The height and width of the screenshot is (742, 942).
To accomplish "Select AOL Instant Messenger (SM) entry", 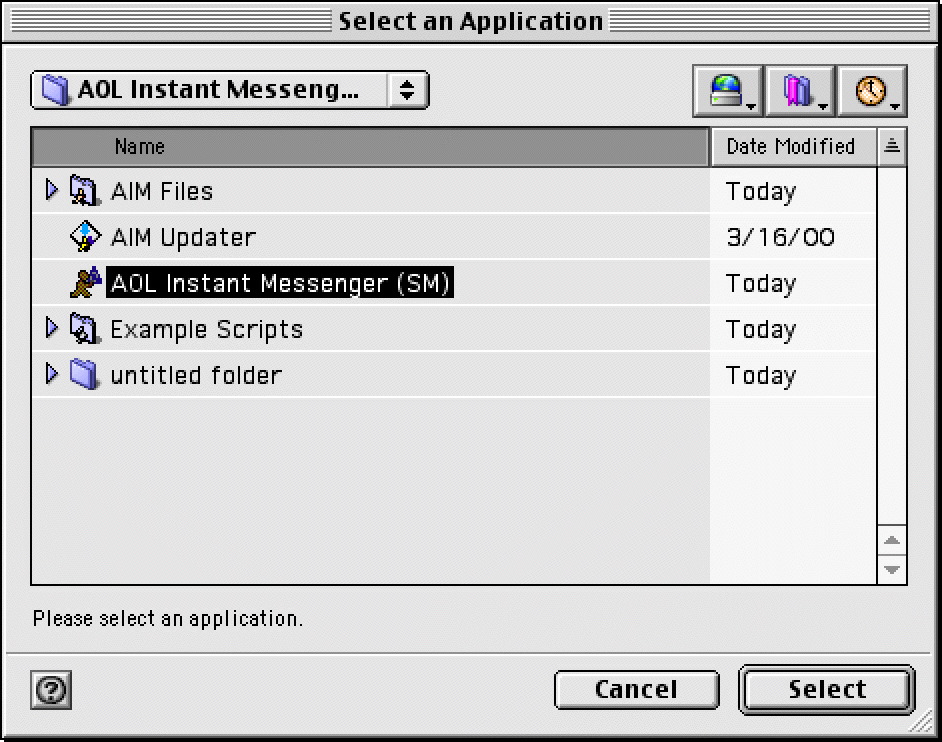I will click(454, 282).
